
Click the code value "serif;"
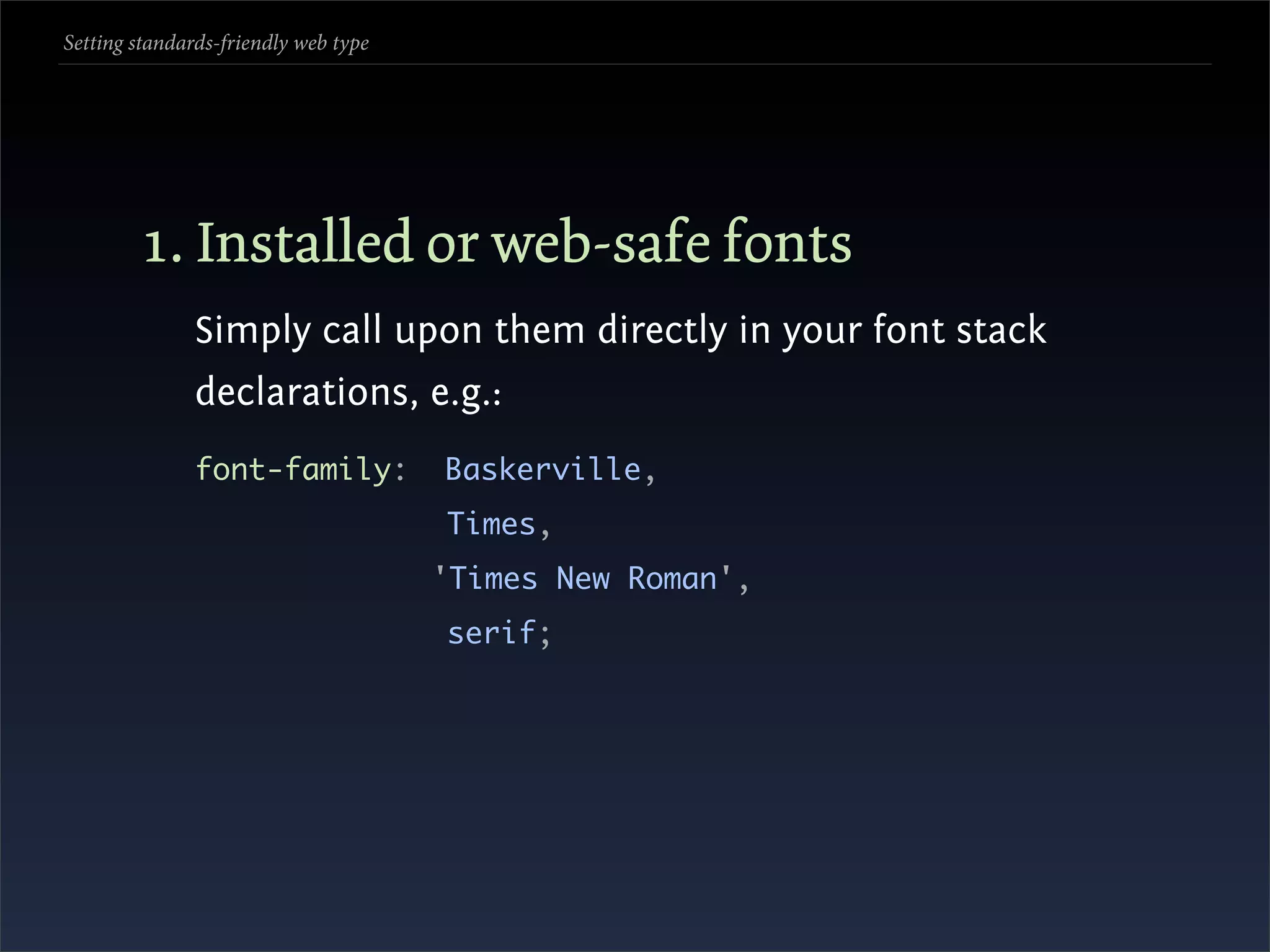click(x=499, y=633)
